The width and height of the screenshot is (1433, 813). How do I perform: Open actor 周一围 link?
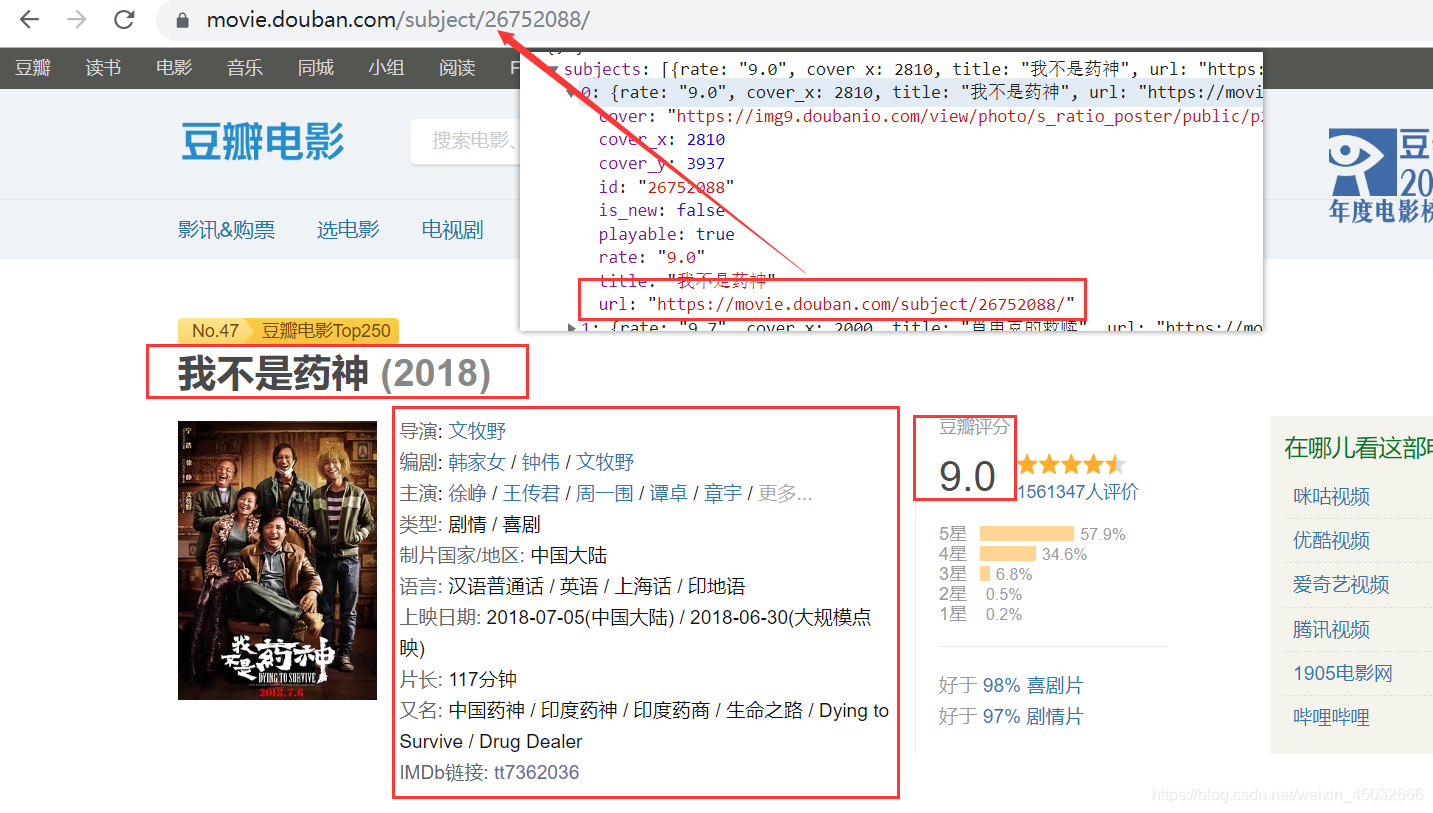click(605, 493)
